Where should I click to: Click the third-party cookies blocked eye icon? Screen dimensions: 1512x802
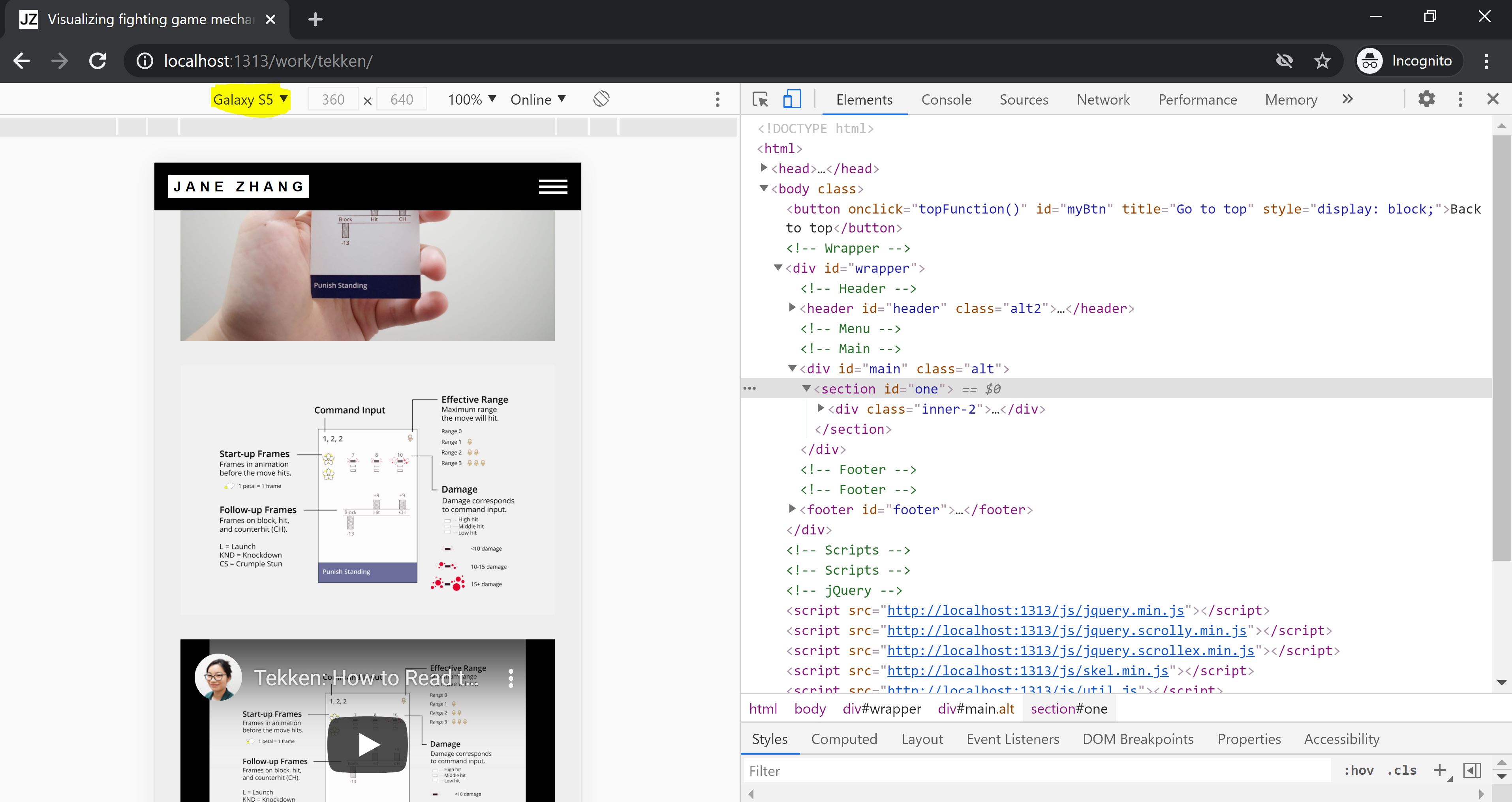point(1285,60)
